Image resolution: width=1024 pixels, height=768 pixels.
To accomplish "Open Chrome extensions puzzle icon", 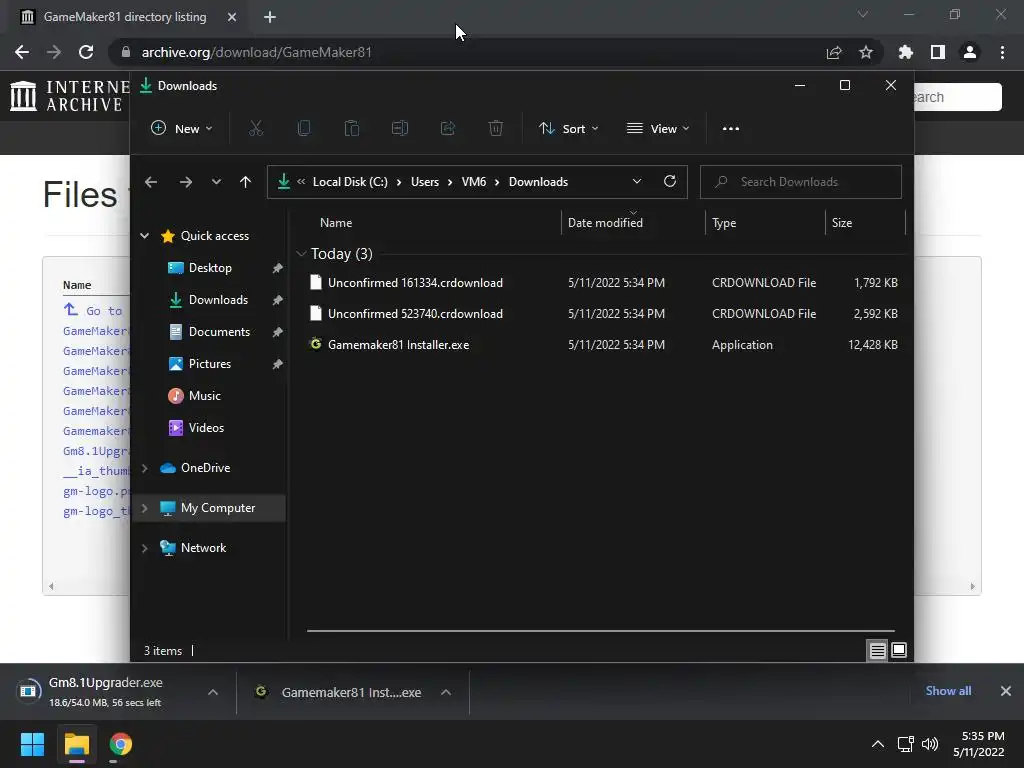I will (906, 52).
